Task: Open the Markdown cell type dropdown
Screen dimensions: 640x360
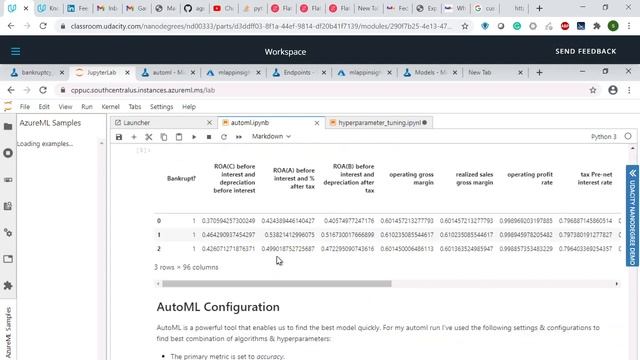Action: pos(271,136)
